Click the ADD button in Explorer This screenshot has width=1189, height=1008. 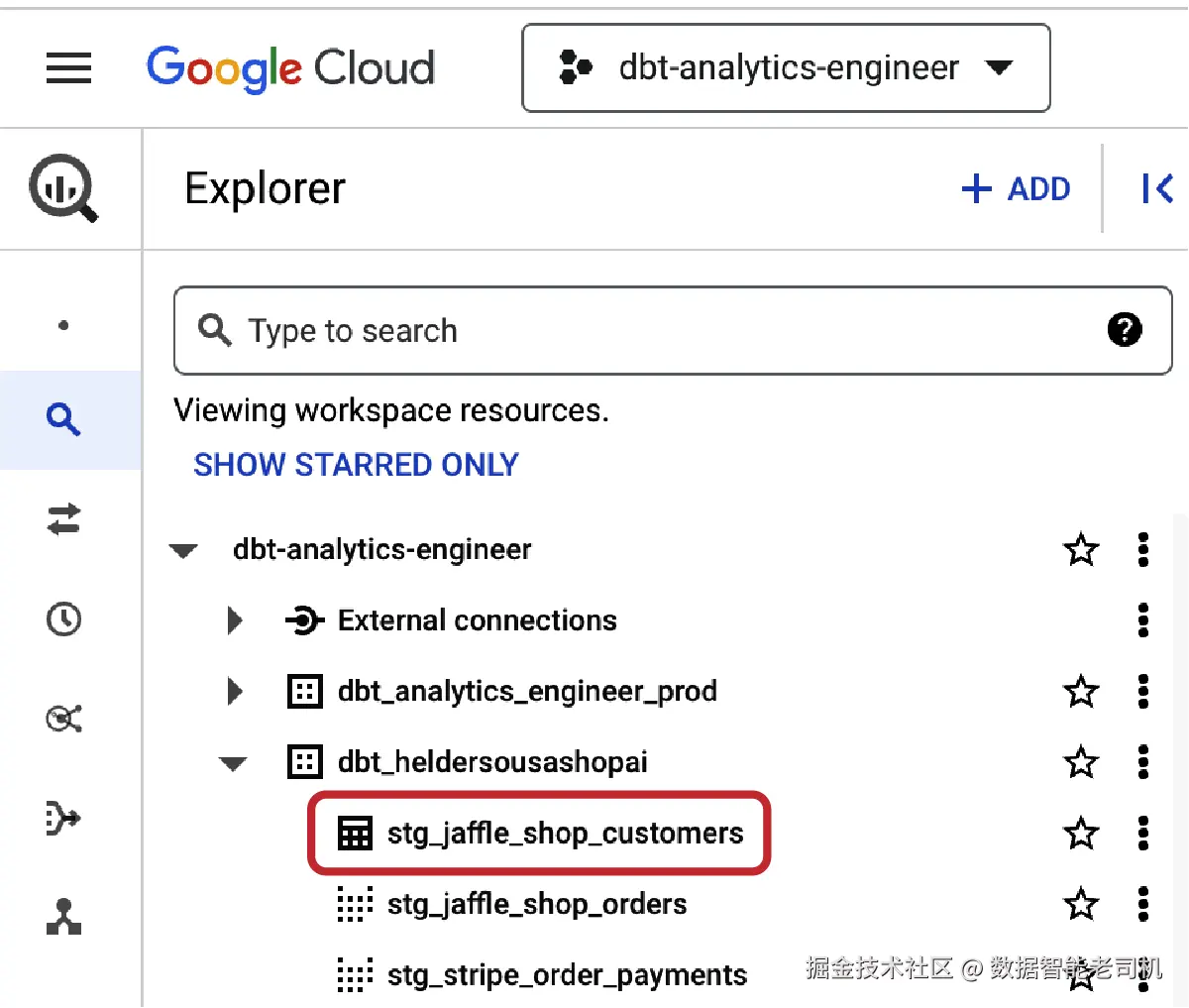coord(1017,188)
